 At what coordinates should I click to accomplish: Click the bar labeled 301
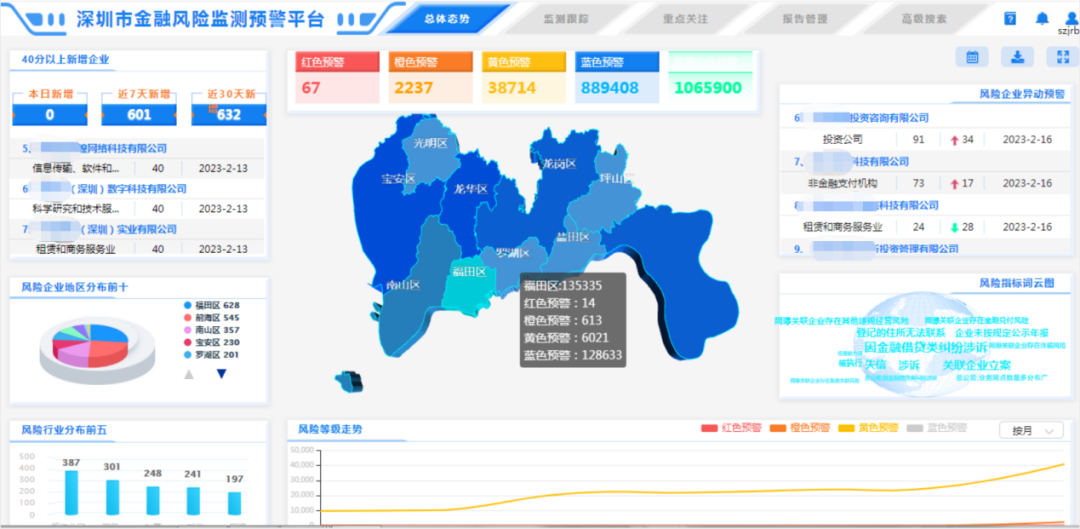pyautogui.click(x=112, y=497)
